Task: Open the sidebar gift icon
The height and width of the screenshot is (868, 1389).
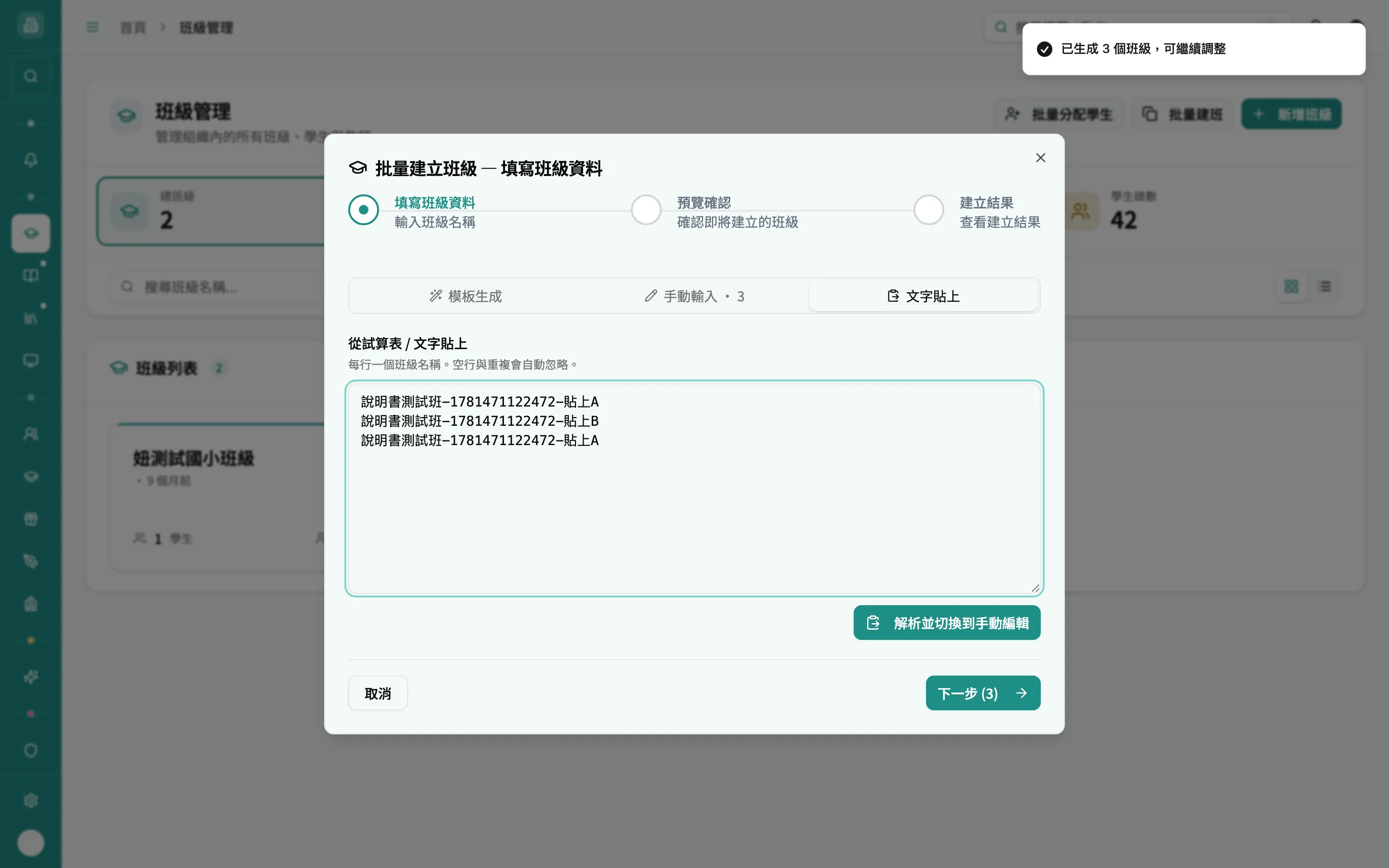Action: click(31, 519)
